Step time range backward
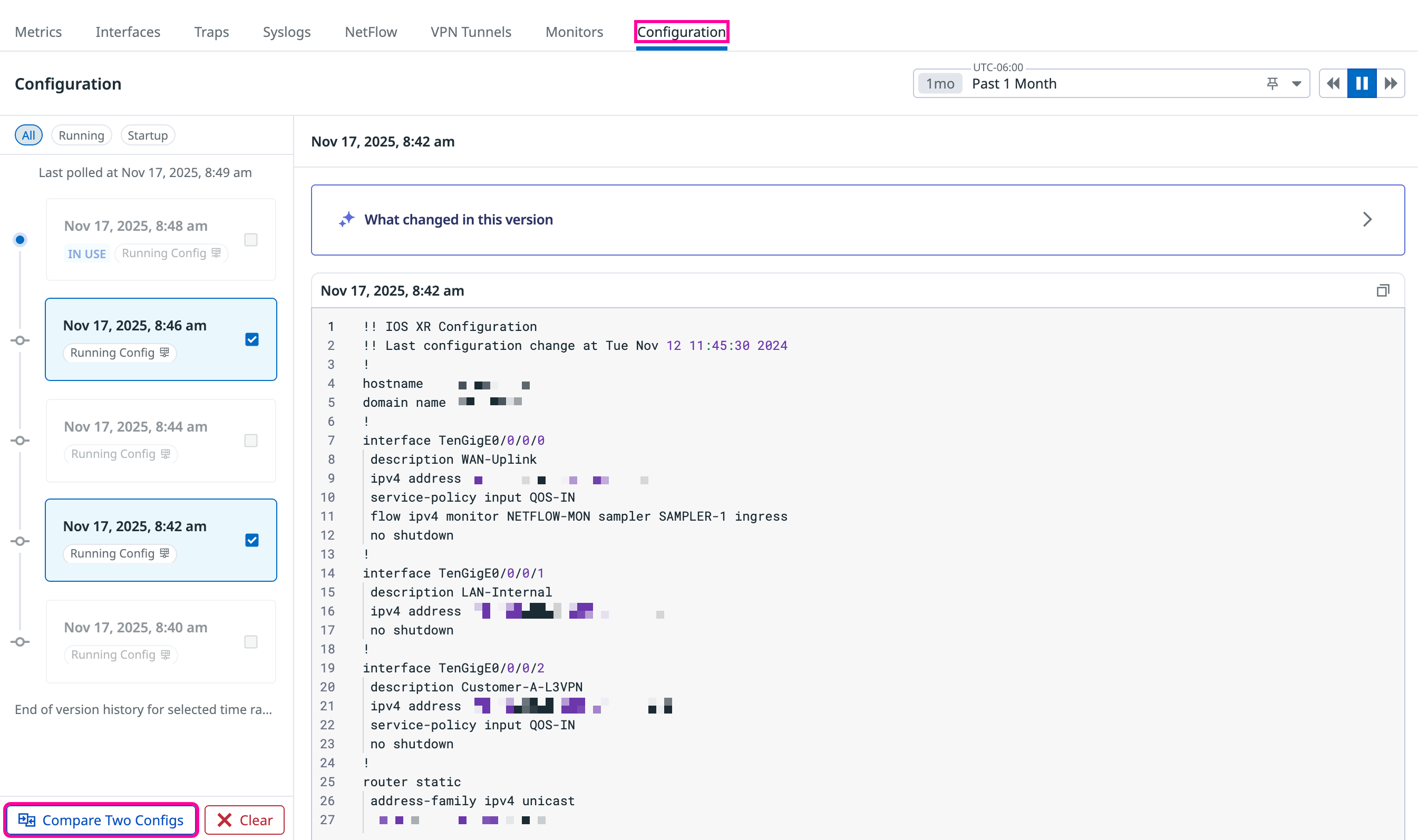Image resolution: width=1418 pixels, height=840 pixels. (x=1333, y=84)
